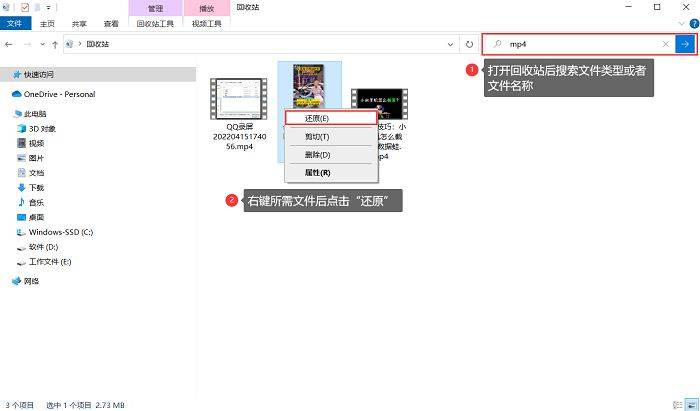Open the 回收站工具 ribbon tab
Image resolution: width=700 pixels, height=411 pixels.
(x=154, y=24)
